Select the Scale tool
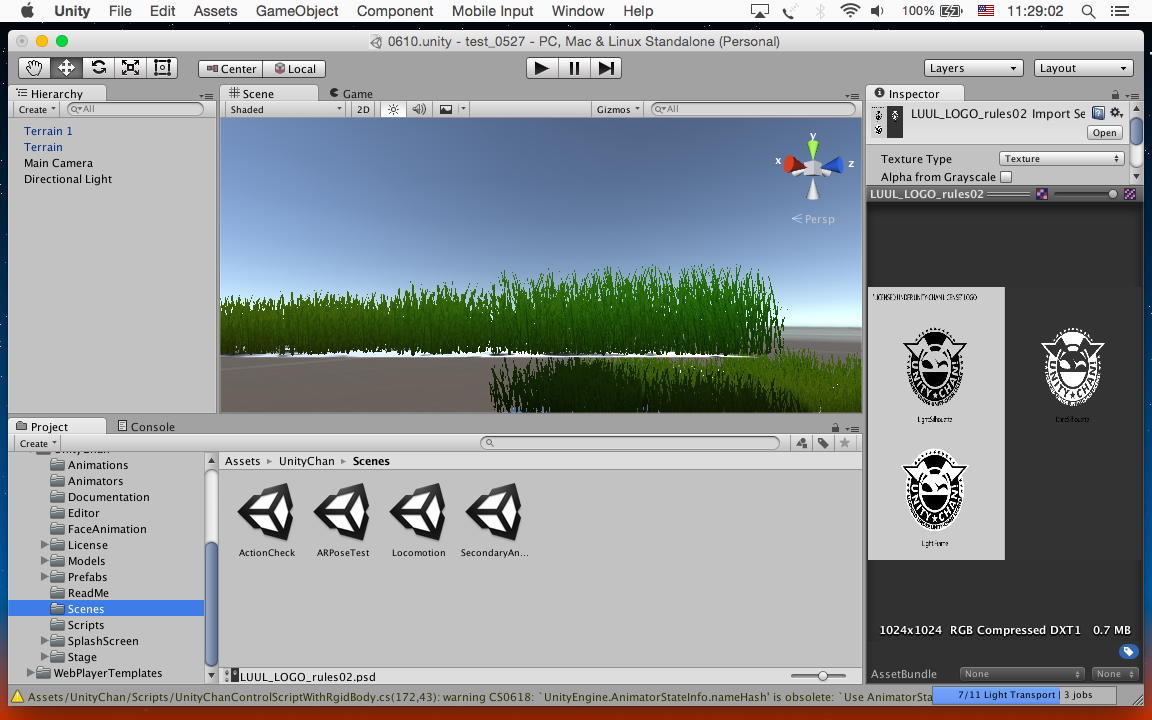 pyautogui.click(x=130, y=68)
